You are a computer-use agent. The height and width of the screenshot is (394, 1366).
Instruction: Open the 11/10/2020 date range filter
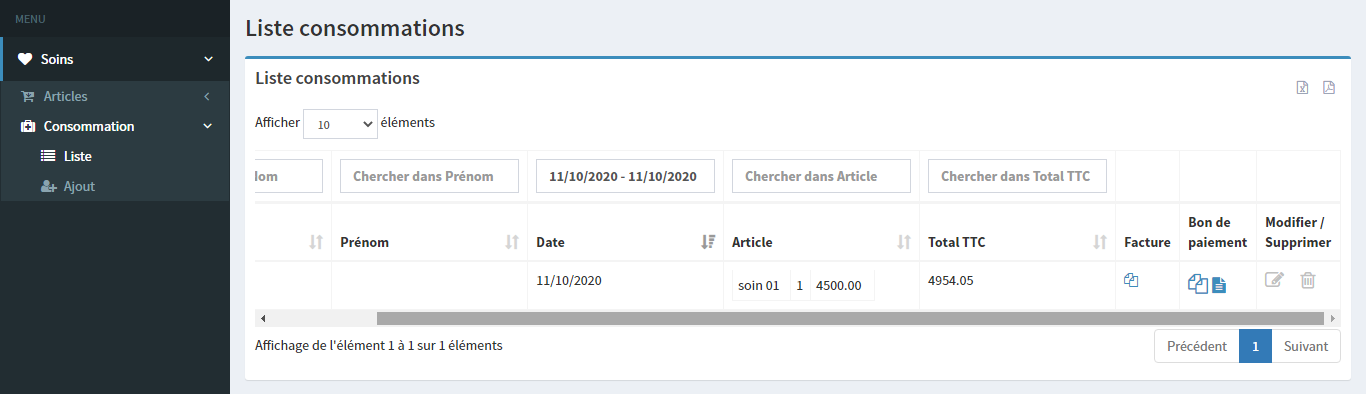point(626,176)
